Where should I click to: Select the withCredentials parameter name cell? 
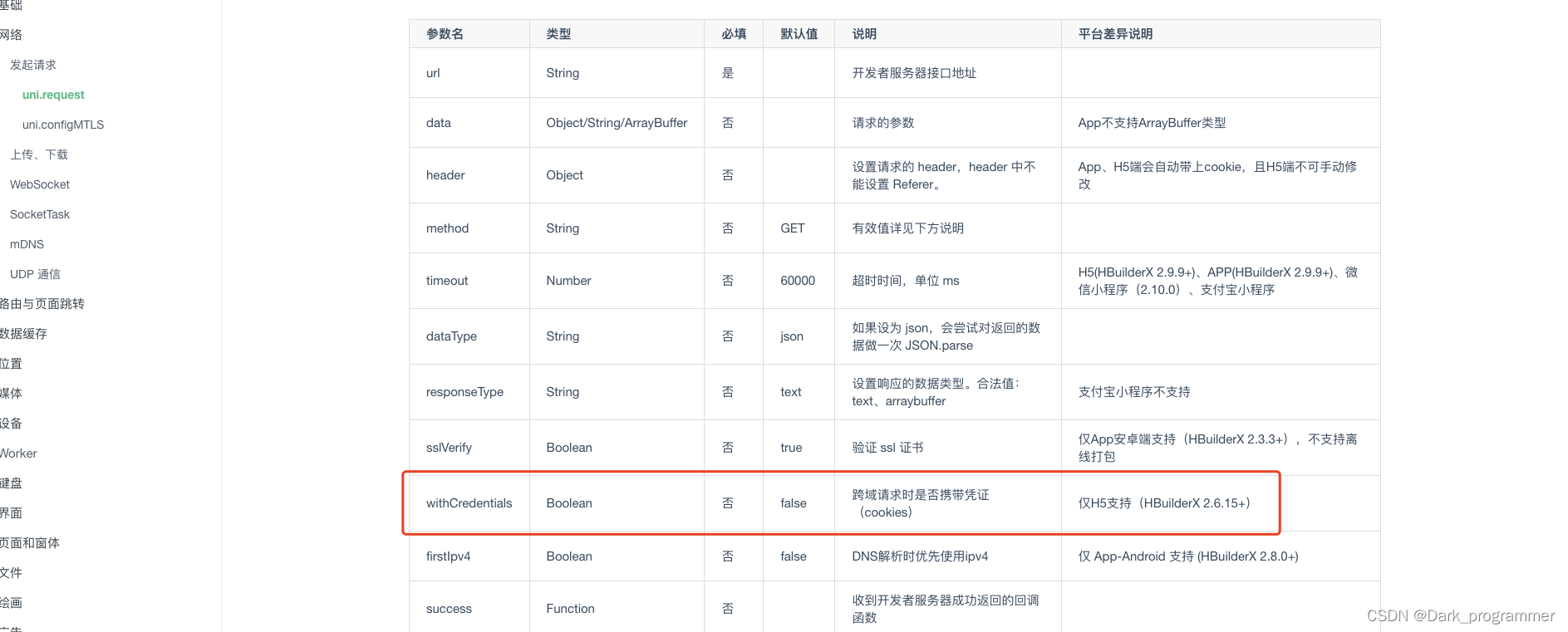tap(469, 503)
